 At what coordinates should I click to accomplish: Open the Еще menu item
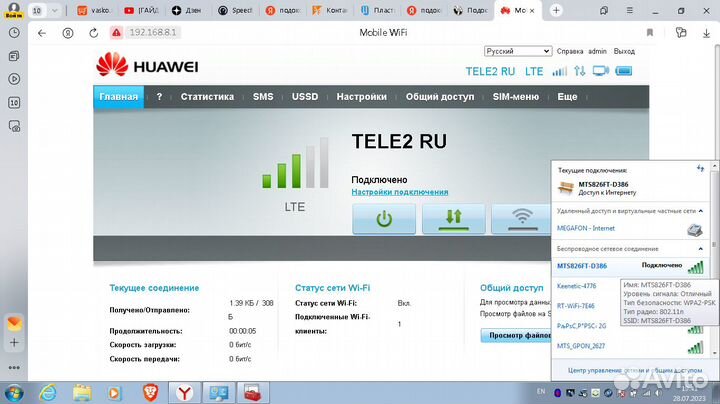567,97
